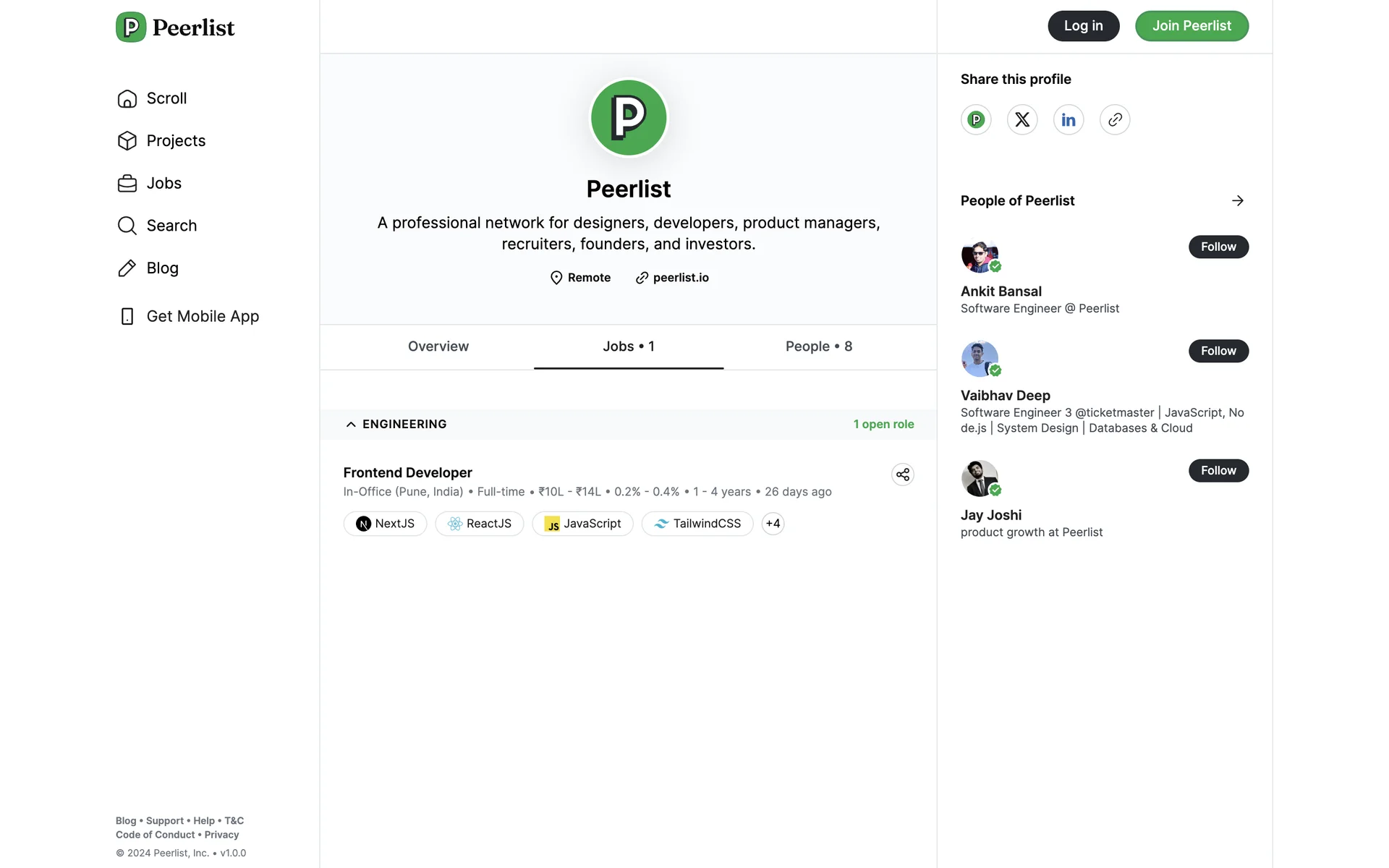The height and width of the screenshot is (868, 1389).
Task: Share profile on LinkedIn
Action: [x=1068, y=120]
